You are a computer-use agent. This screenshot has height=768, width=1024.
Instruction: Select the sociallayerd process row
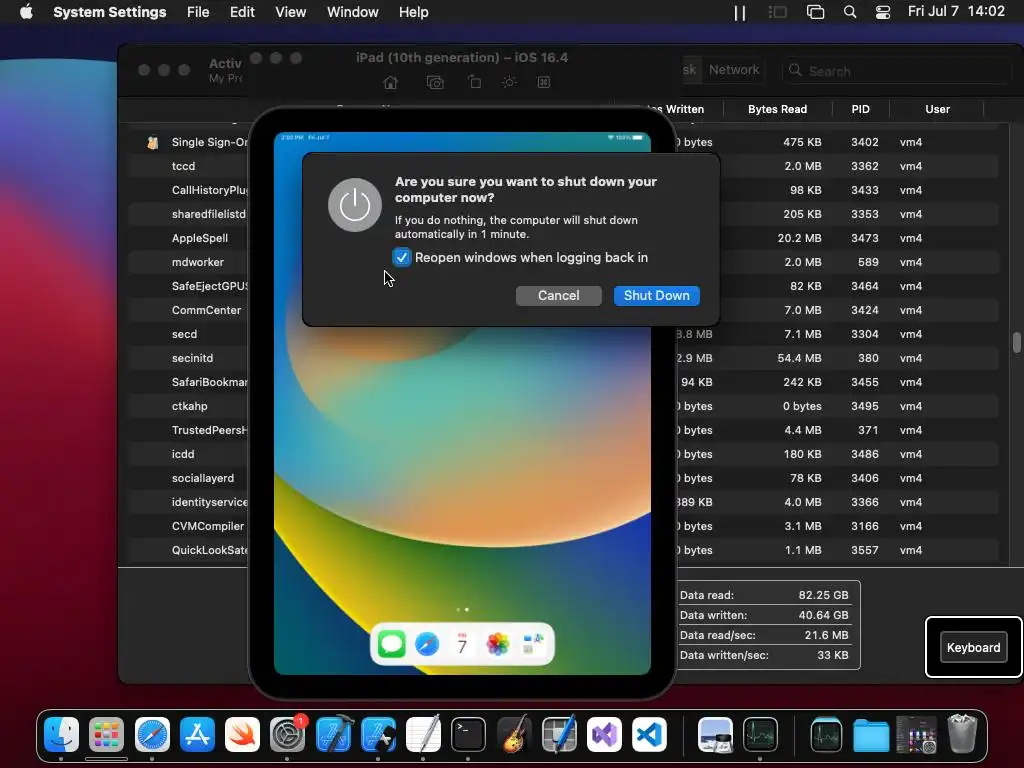563,478
